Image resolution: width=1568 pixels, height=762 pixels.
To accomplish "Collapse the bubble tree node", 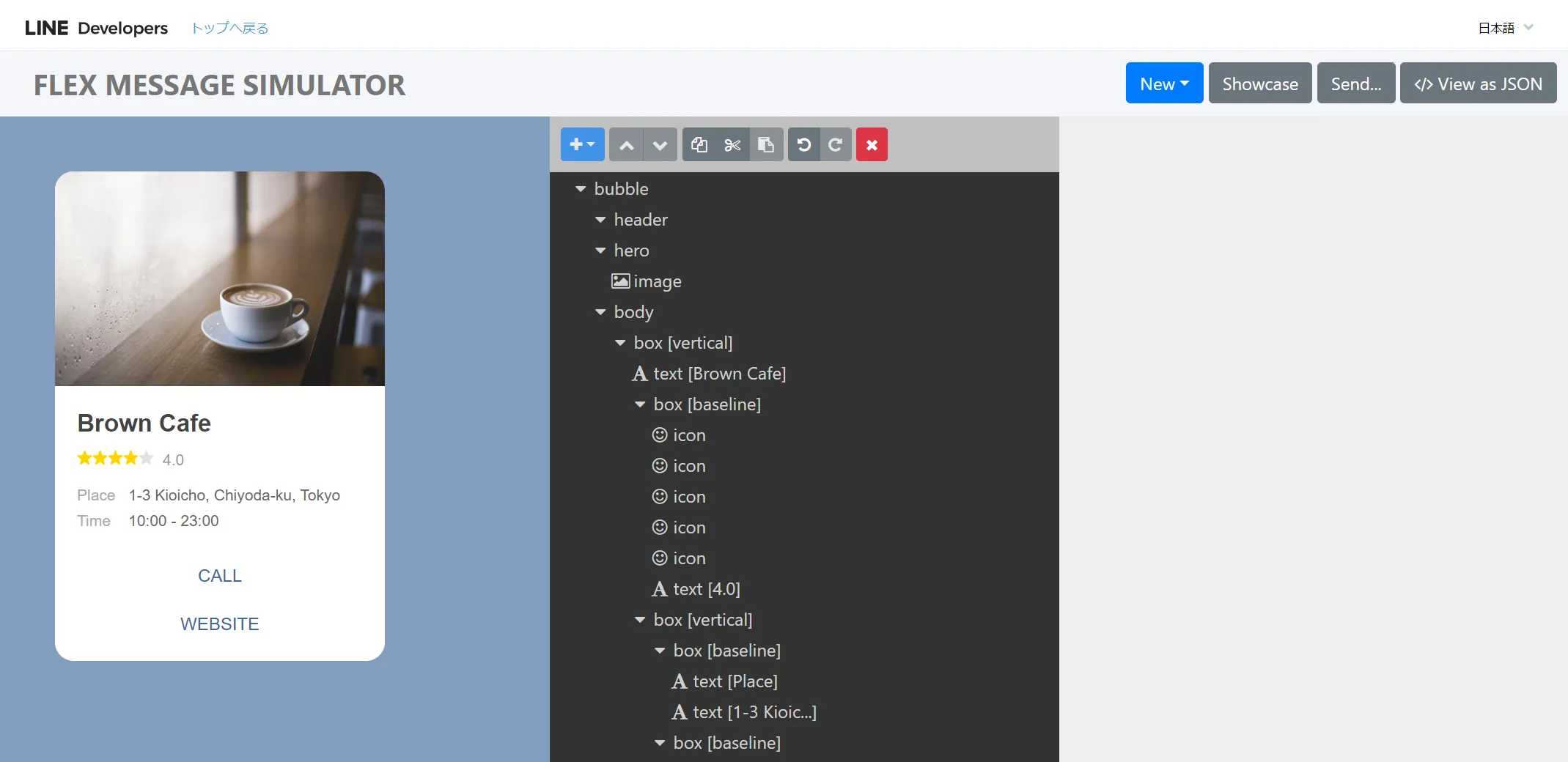I will [581, 189].
